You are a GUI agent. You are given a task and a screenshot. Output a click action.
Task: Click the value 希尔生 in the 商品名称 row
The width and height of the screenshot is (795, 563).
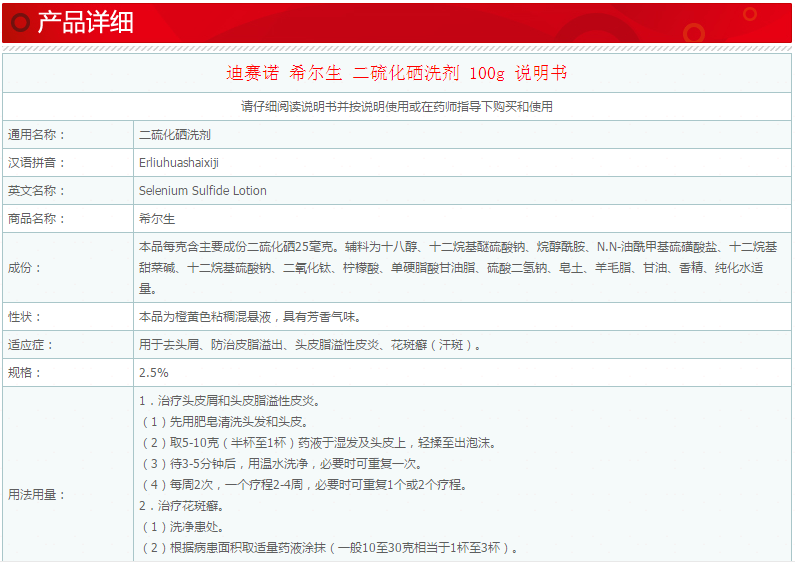[x=157, y=219]
